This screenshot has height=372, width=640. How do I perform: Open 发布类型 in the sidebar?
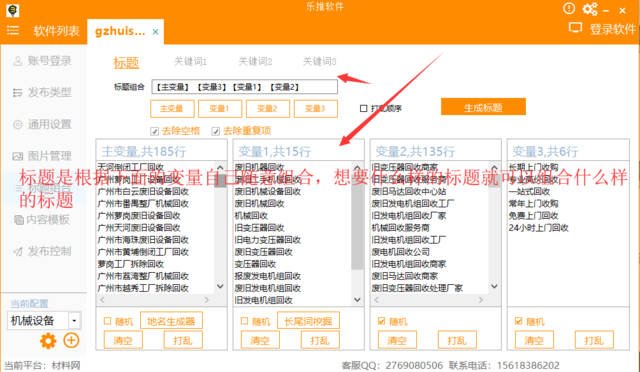(x=43, y=92)
